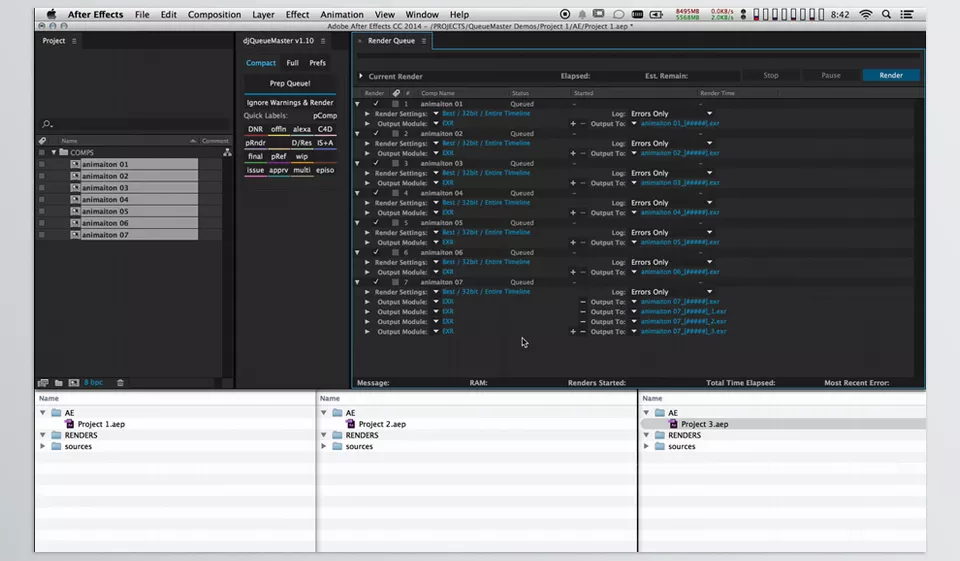This screenshot has height=561, width=960.
Task: Click the COMPS folder icon
Action: click(x=64, y=152)
